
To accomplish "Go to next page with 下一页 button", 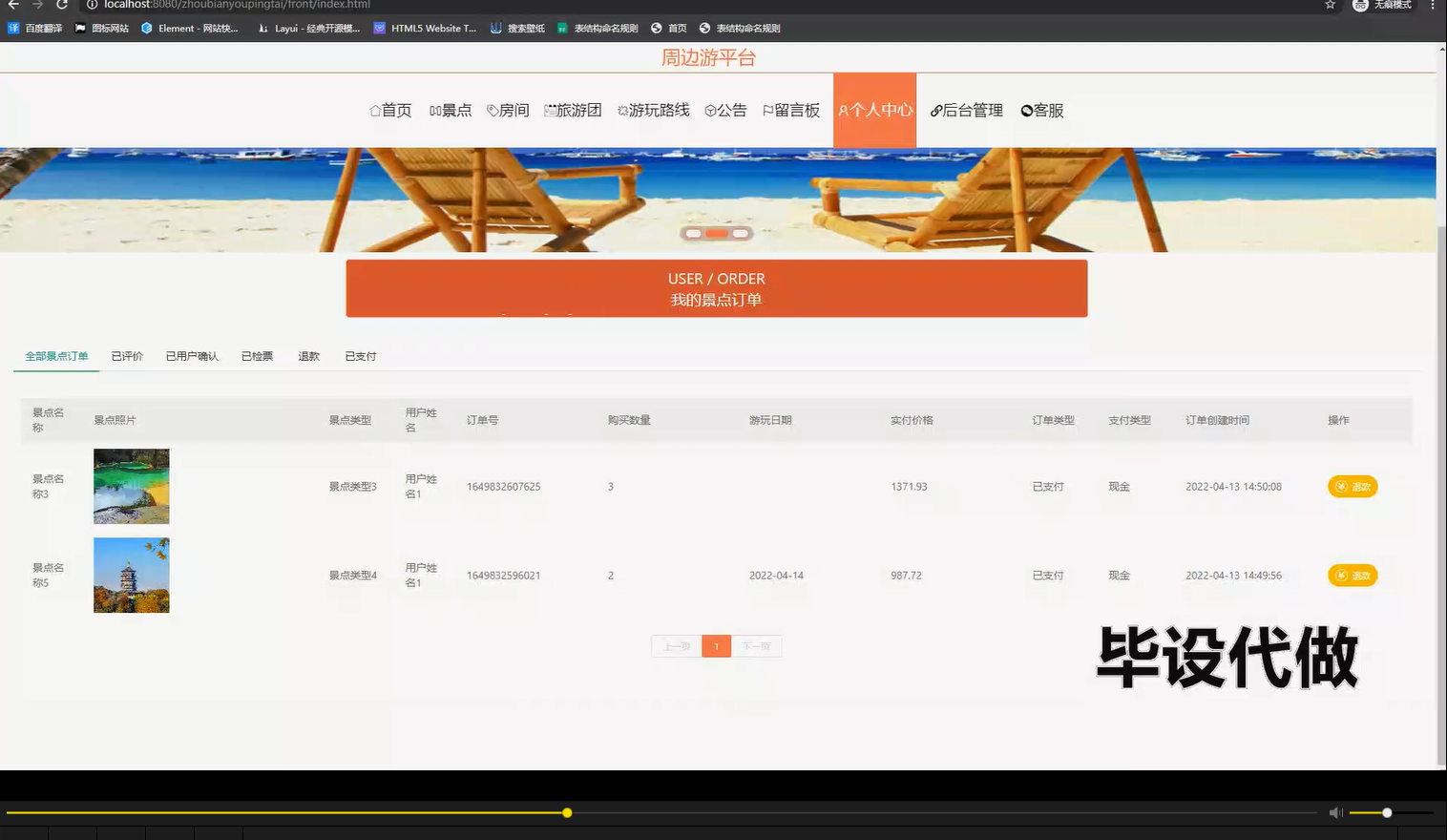I will tap(756, 646).
